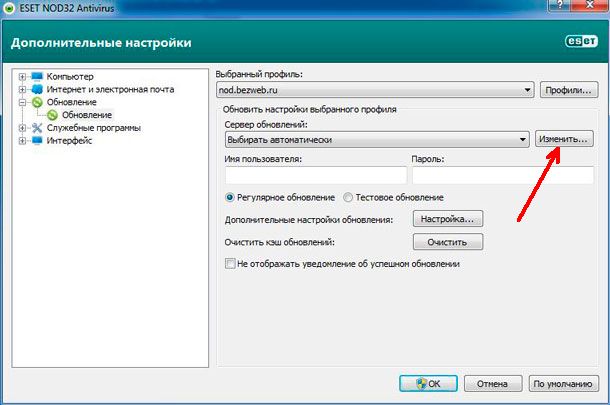Expand the Интерфейс tree node

coord(22,140)
